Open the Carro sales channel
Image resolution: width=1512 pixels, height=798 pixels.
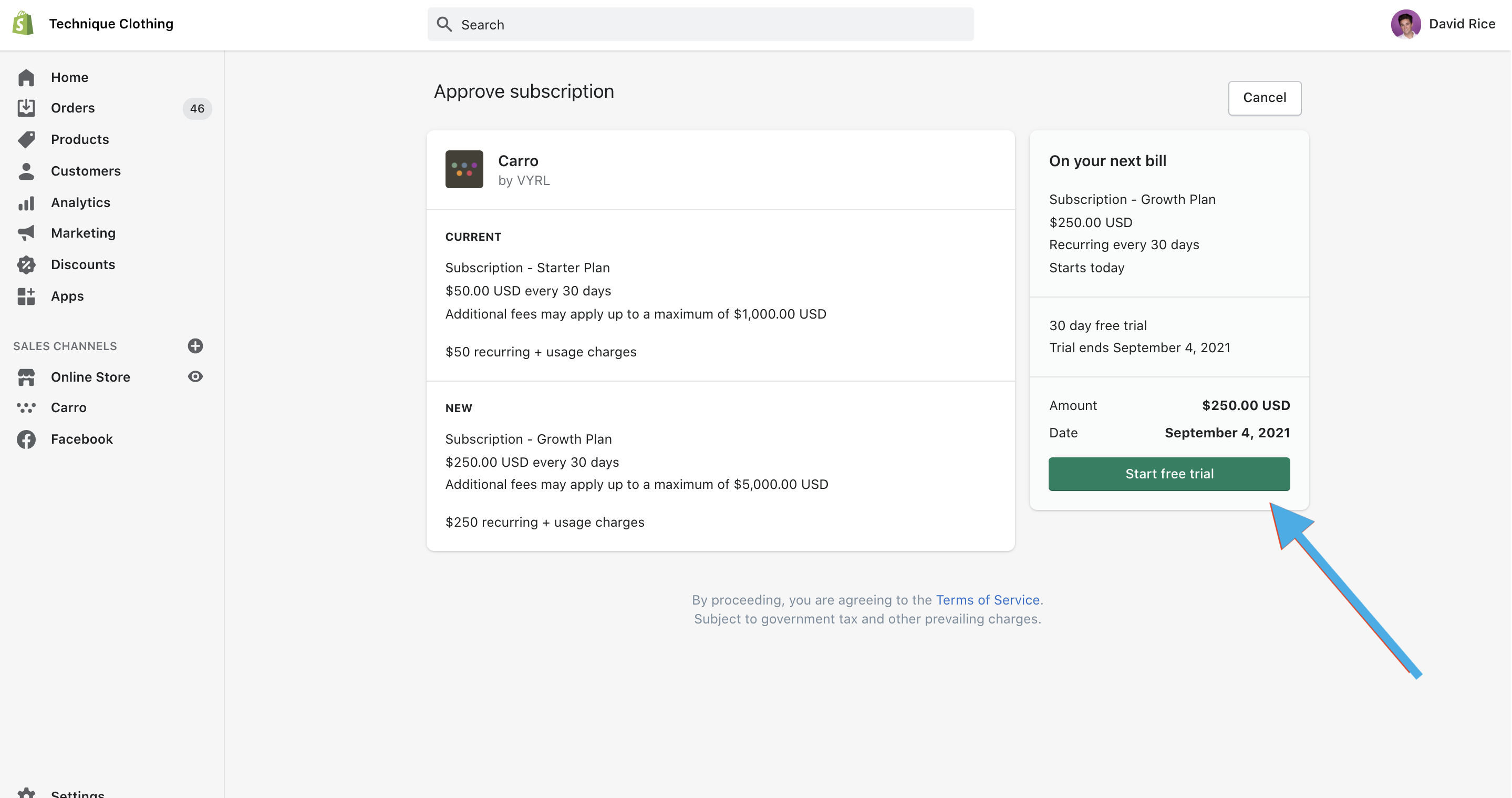tap(68, 407)
